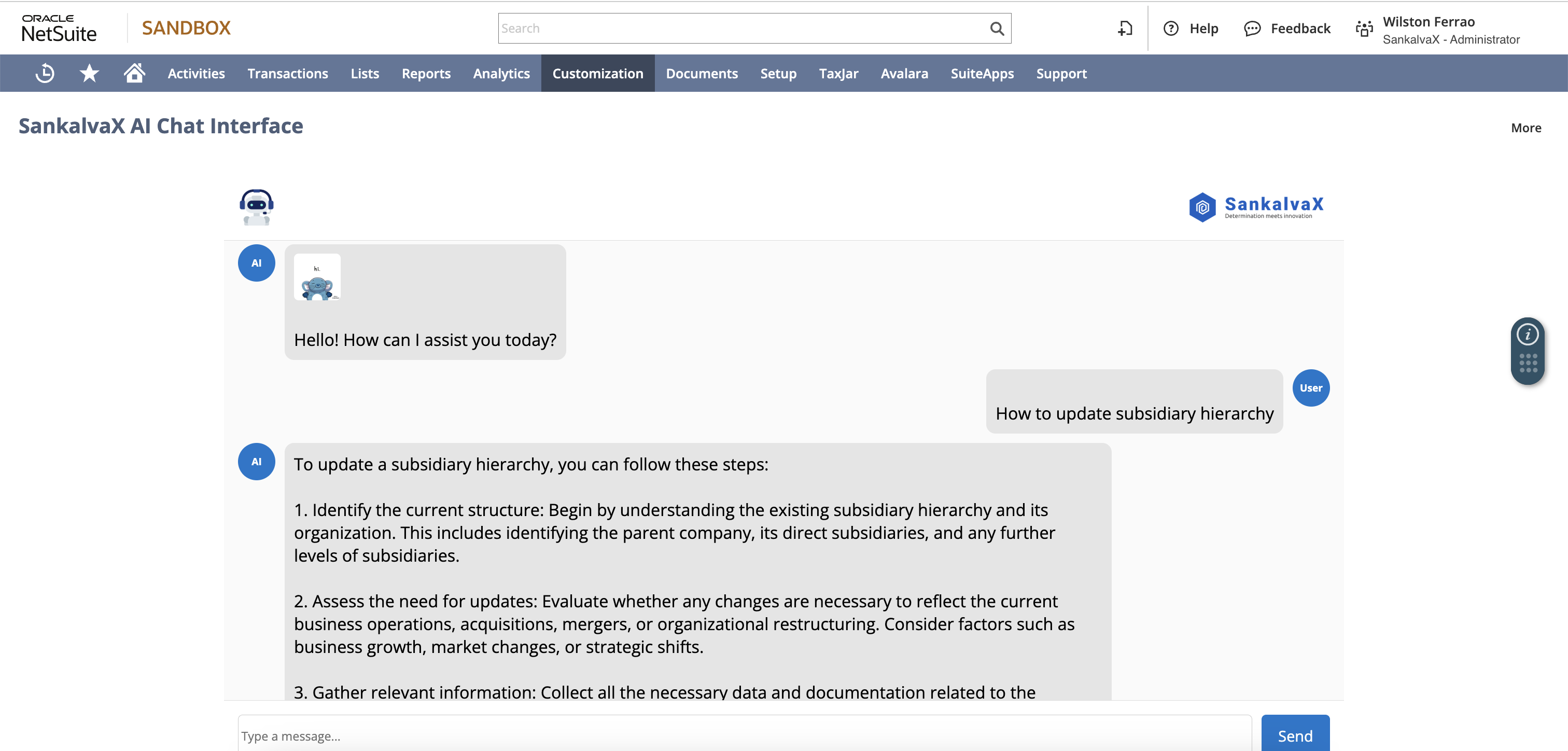
Task: Click the 'How to update subsidiary hierarchy' message
Action: (1135, 413)
